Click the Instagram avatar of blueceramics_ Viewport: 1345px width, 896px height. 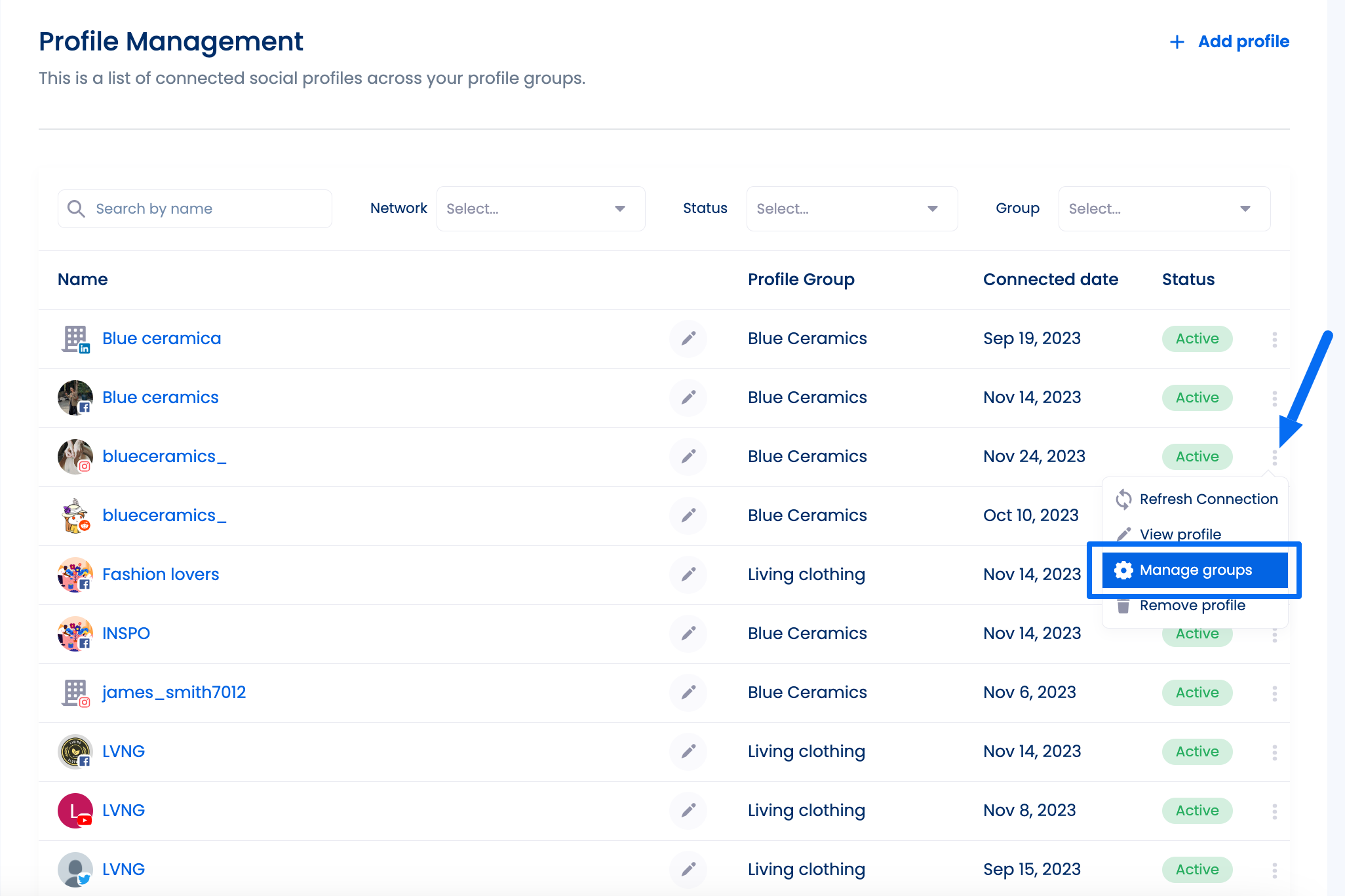point(75,457)
